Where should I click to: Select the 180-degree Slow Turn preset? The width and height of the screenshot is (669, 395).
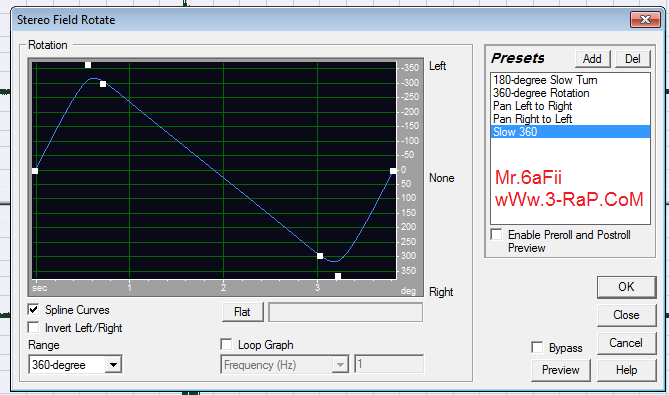click(545, 80)
